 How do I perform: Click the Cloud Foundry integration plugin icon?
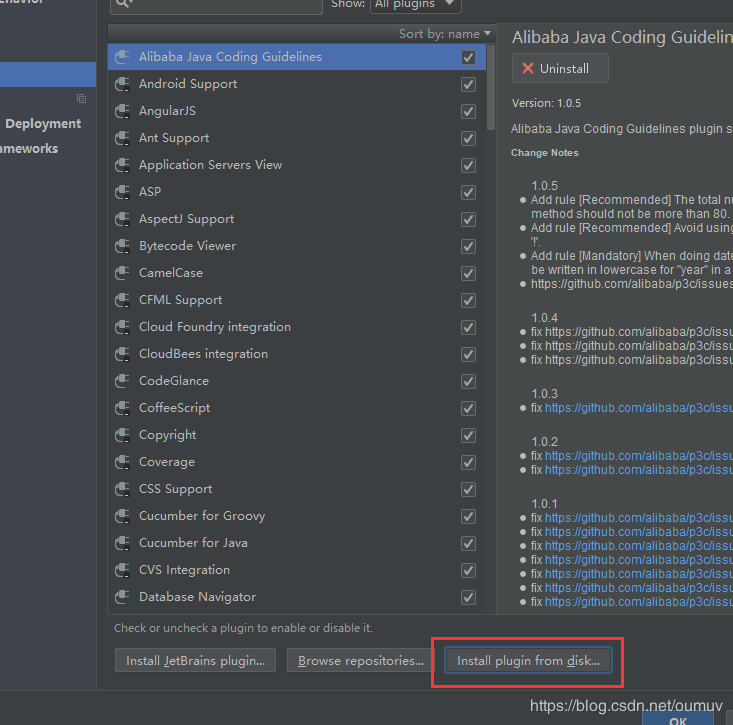(x=122, y=327)
